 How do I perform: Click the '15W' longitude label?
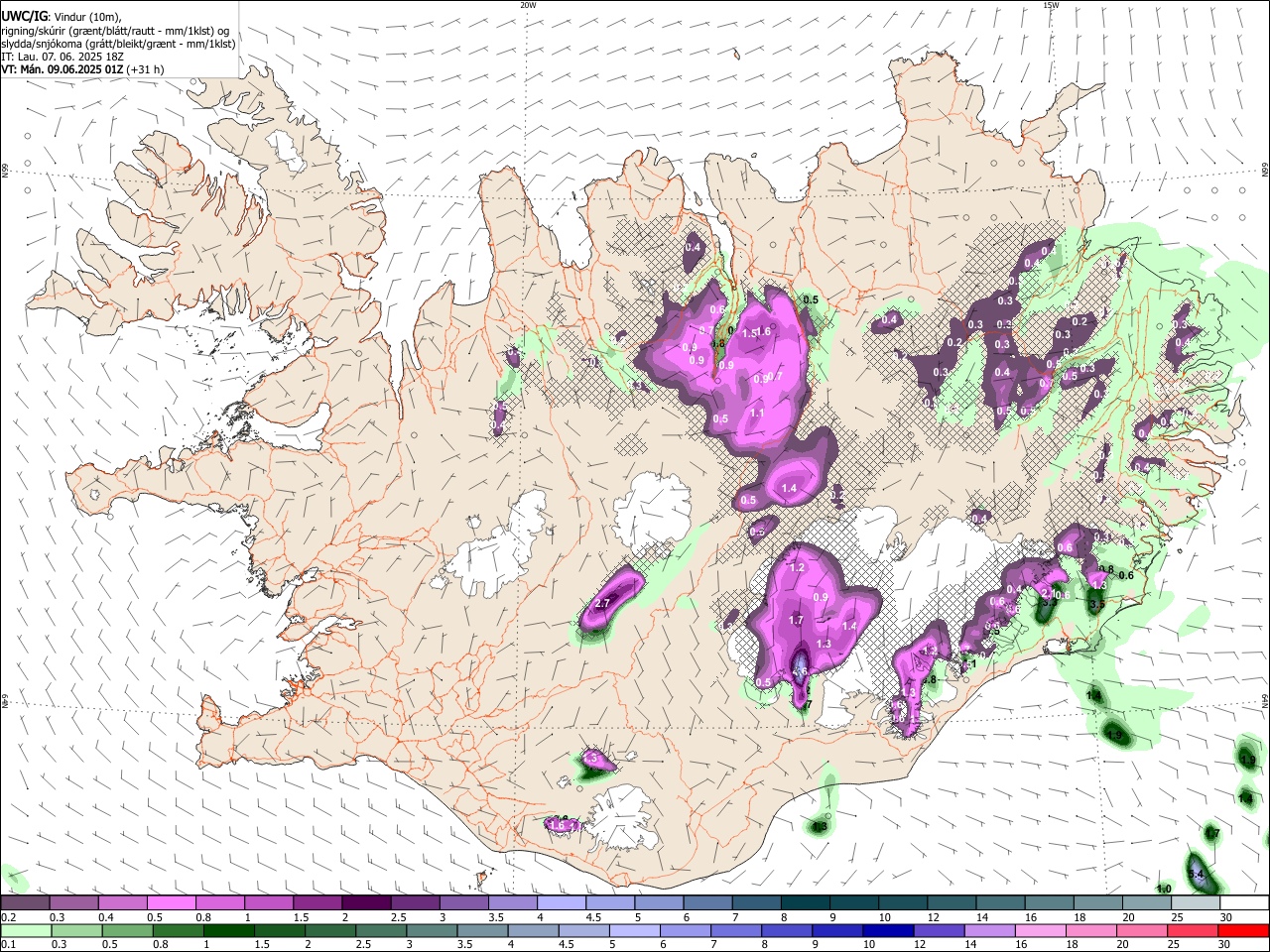pyautogui.click(x=1051, y=5)
